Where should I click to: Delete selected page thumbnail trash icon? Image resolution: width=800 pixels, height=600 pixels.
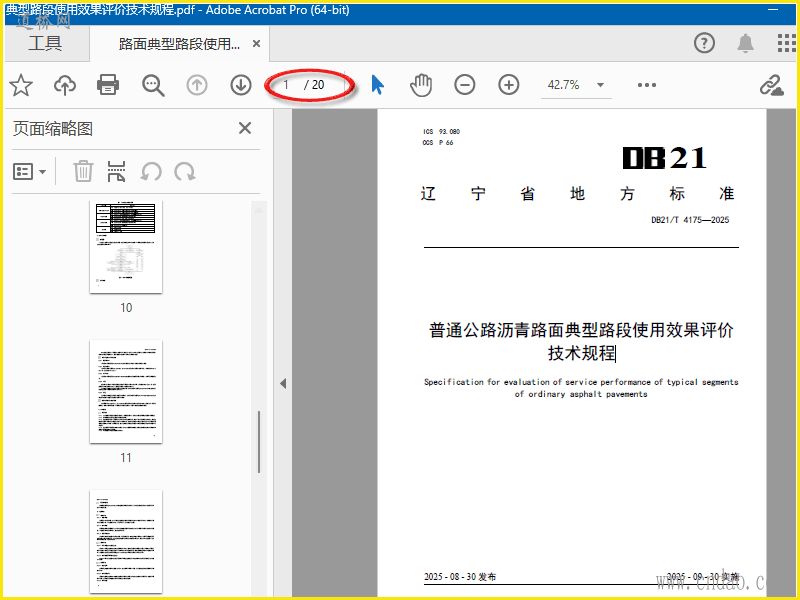point(83,171)
